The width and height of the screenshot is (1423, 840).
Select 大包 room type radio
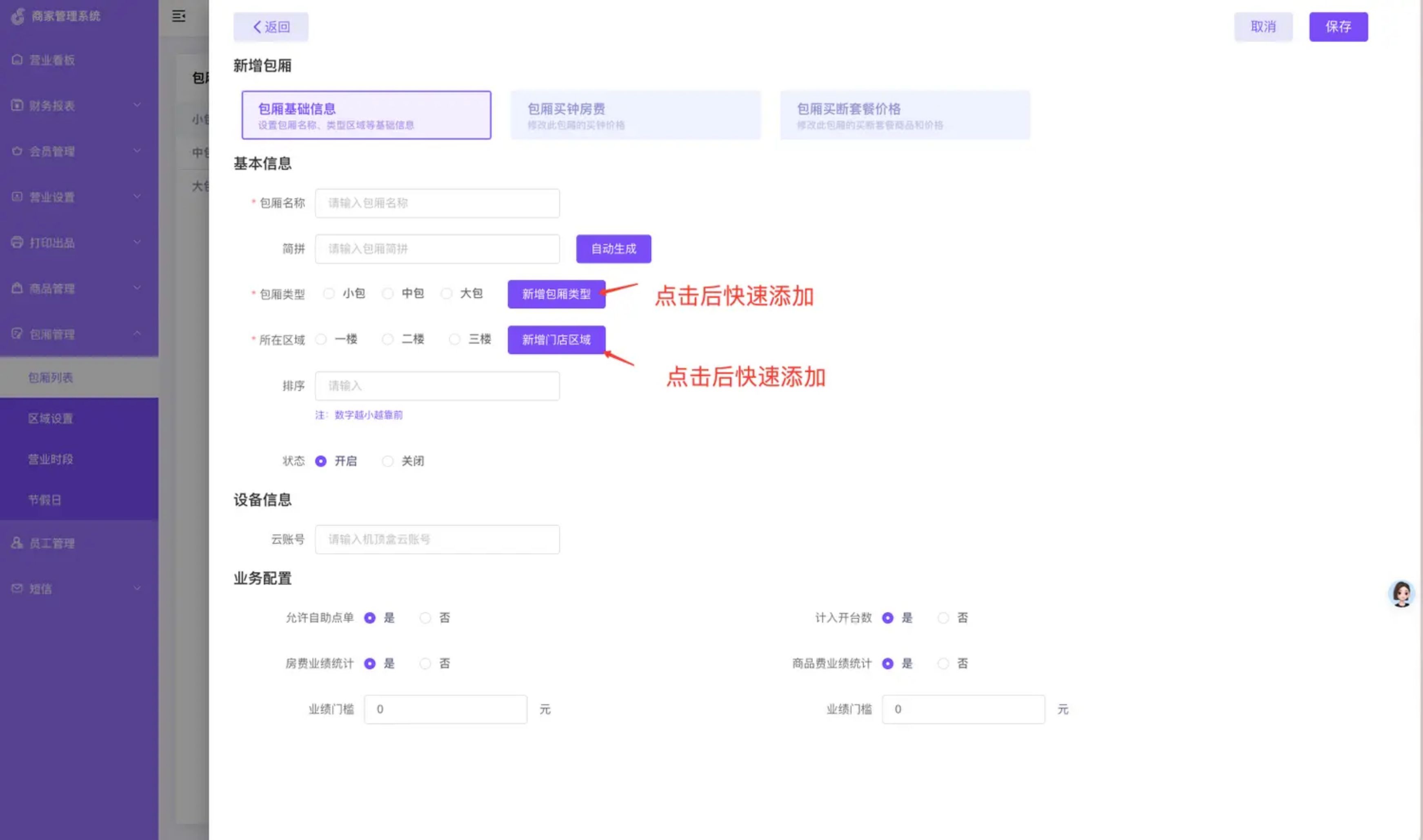point(447,293)
